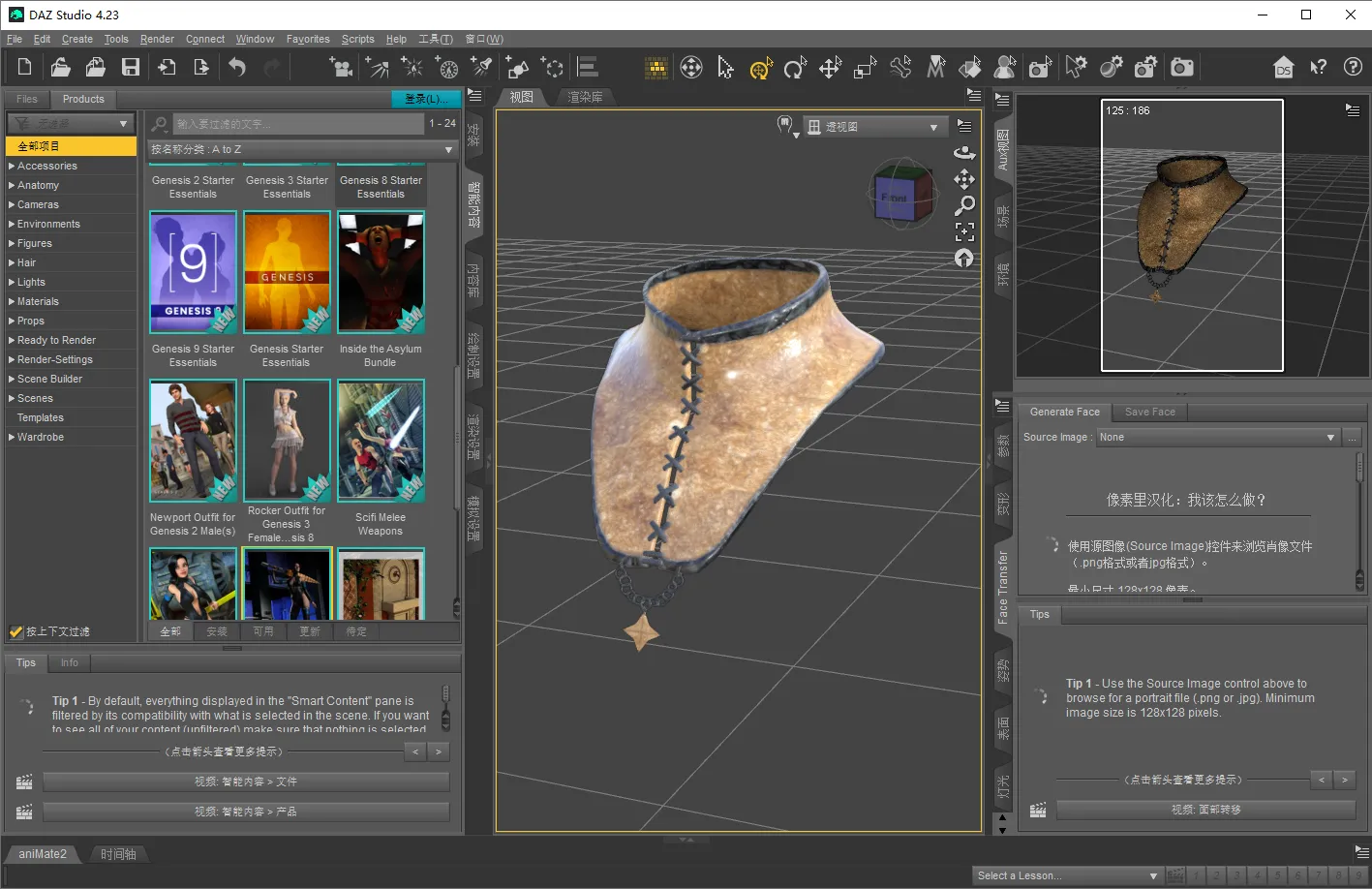Screen dimensions: 1372x889
Task: Click the Undo arrow in the toolbar
Action: click(237, 67)
